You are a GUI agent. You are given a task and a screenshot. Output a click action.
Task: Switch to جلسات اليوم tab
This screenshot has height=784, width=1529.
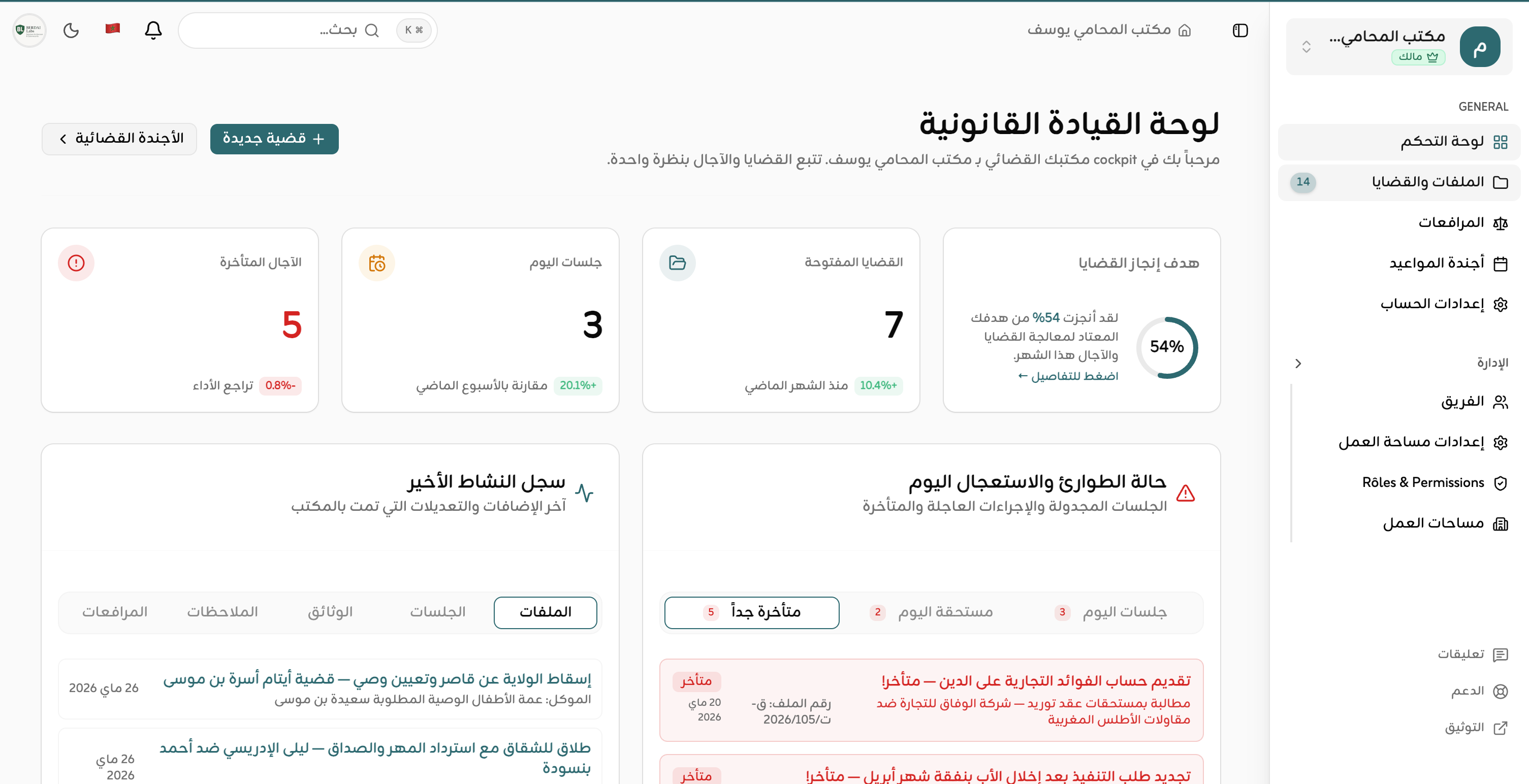click(1111, 612)
